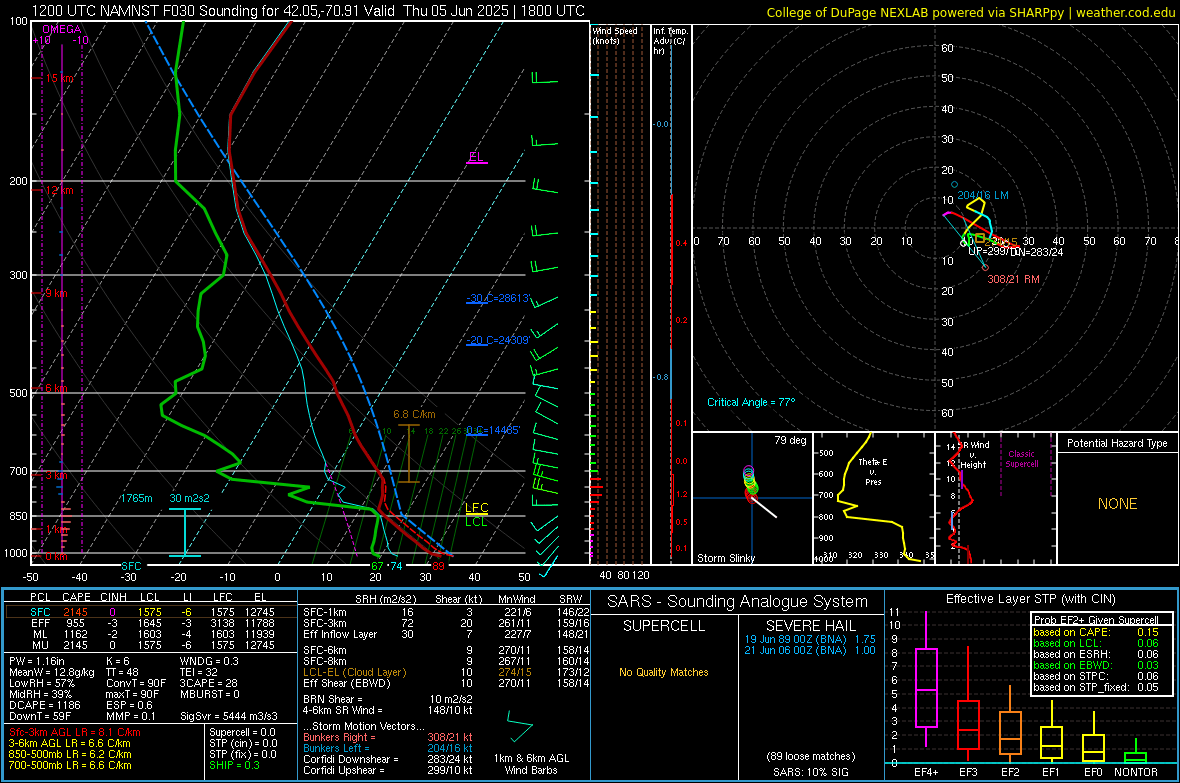Click the 'DCAPE = 1186' value
Image resolution: width=1180 pixels, height=783 pixels.
click(x=44, y=705)
